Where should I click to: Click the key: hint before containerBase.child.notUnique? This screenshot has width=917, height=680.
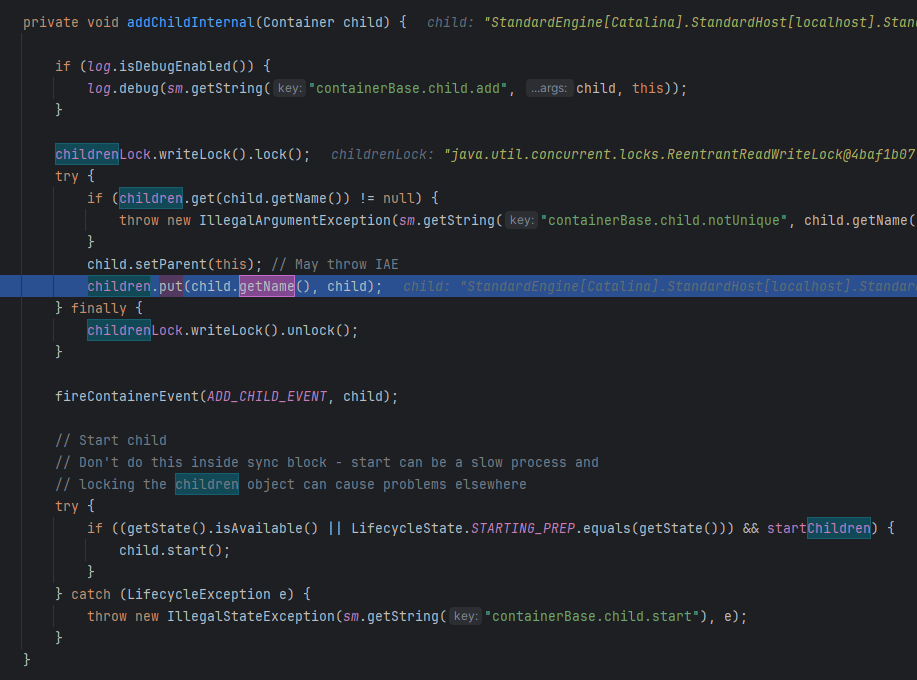coord(521,220)
